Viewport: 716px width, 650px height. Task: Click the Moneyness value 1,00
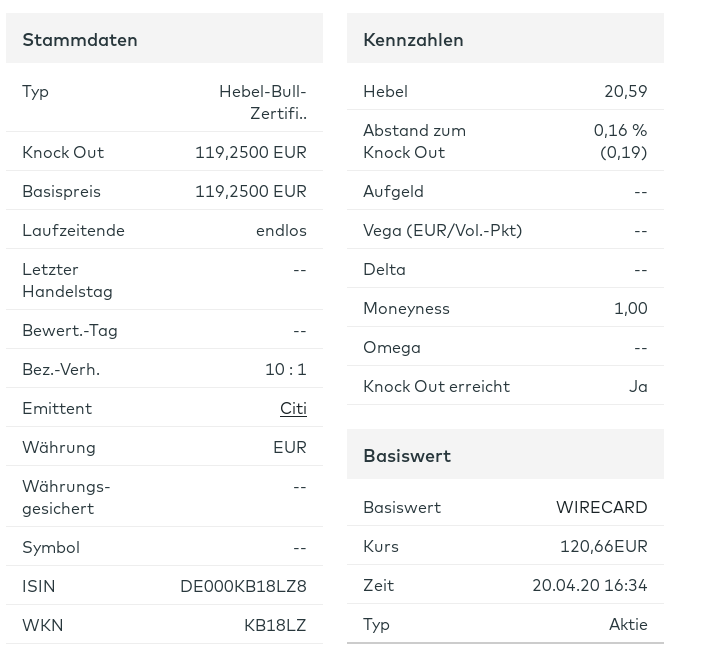tap(630, 308)
